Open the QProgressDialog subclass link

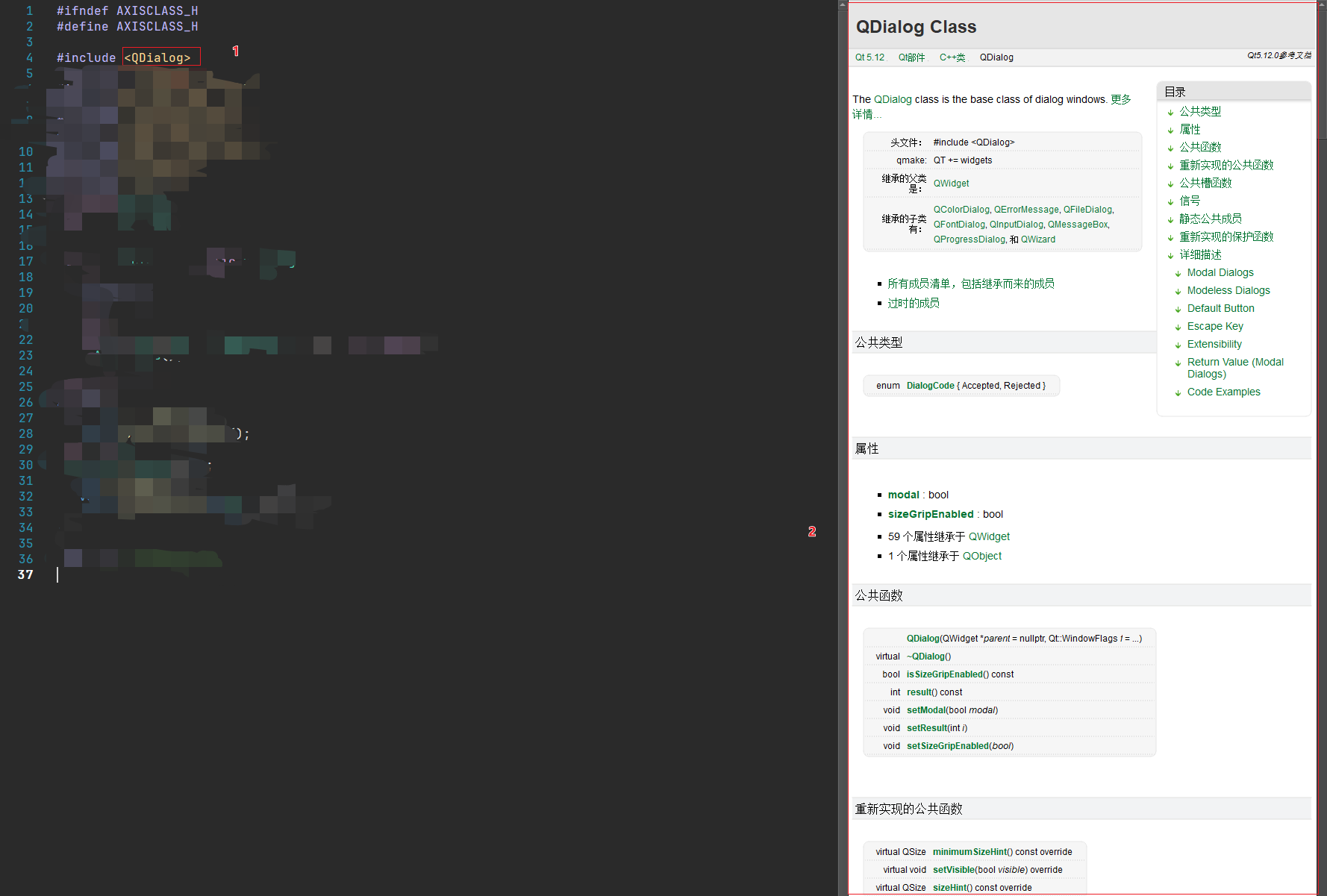pos(970,239)
